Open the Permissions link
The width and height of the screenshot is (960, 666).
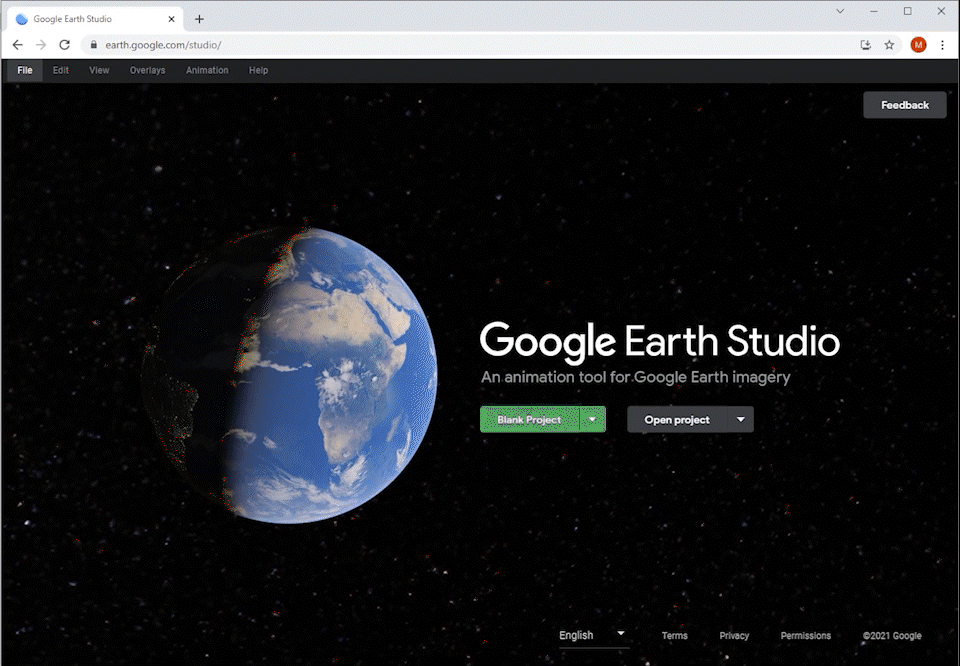click(806, 635)
